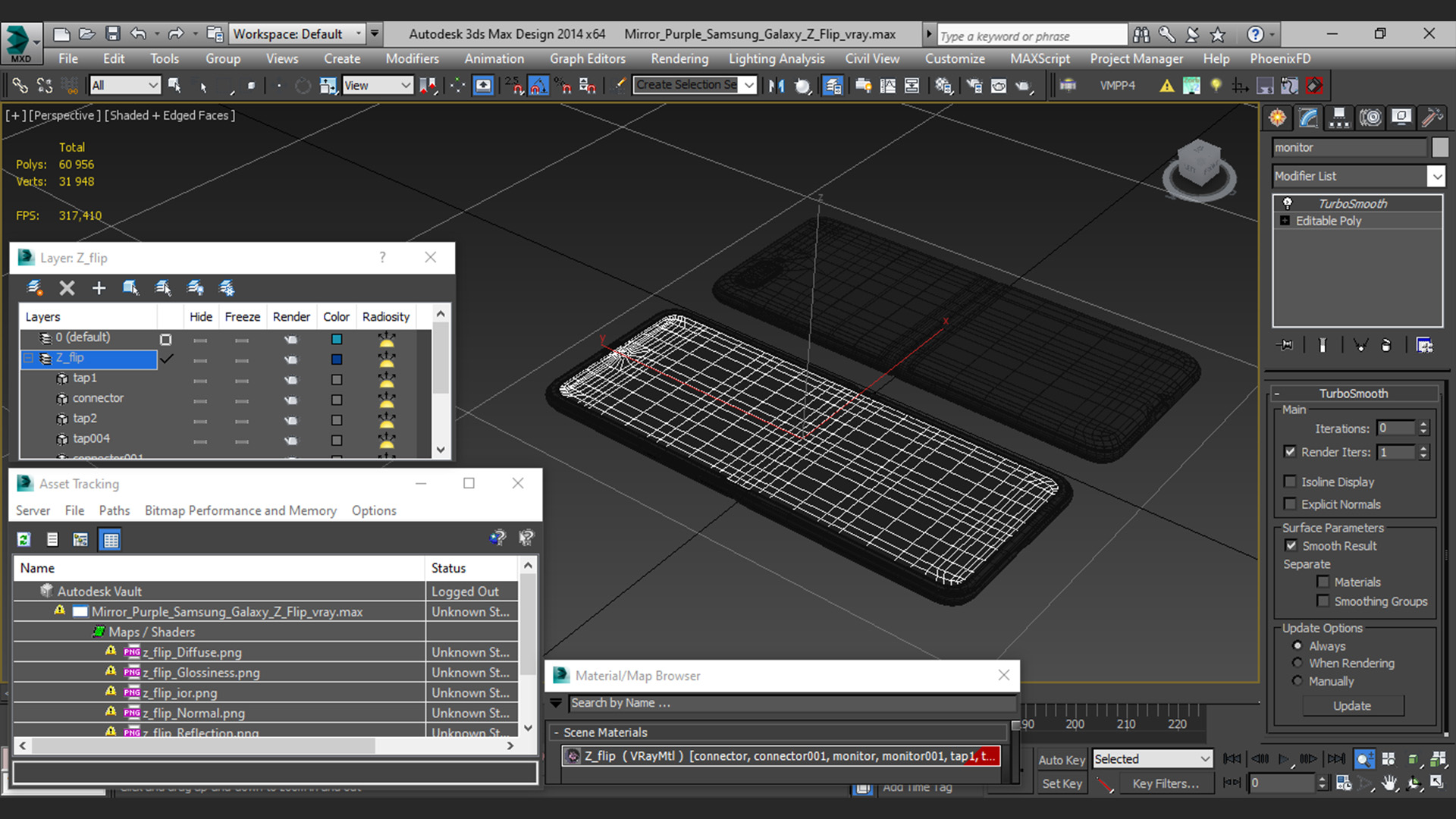Click the Select and Link toolbar icon
This screenshot has width=1456, height=819.
20,86
